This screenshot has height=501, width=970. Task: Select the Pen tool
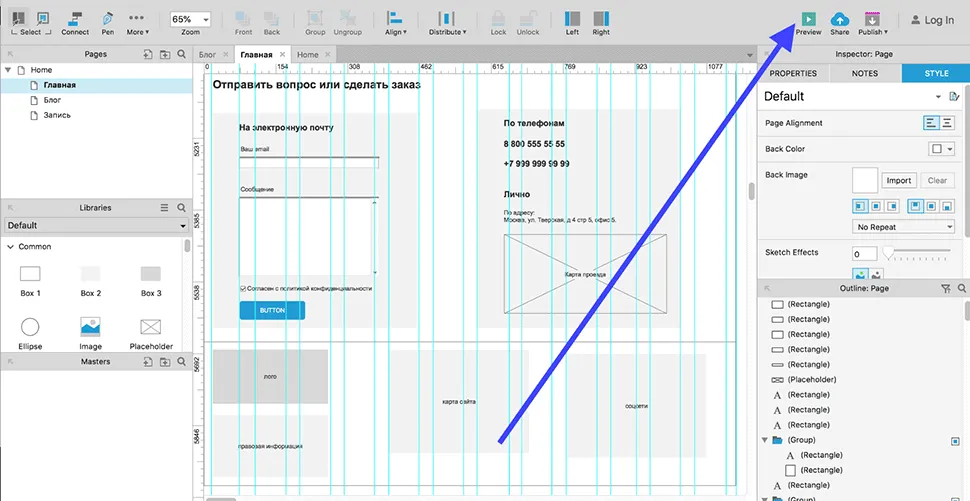[x=108, y=18]
